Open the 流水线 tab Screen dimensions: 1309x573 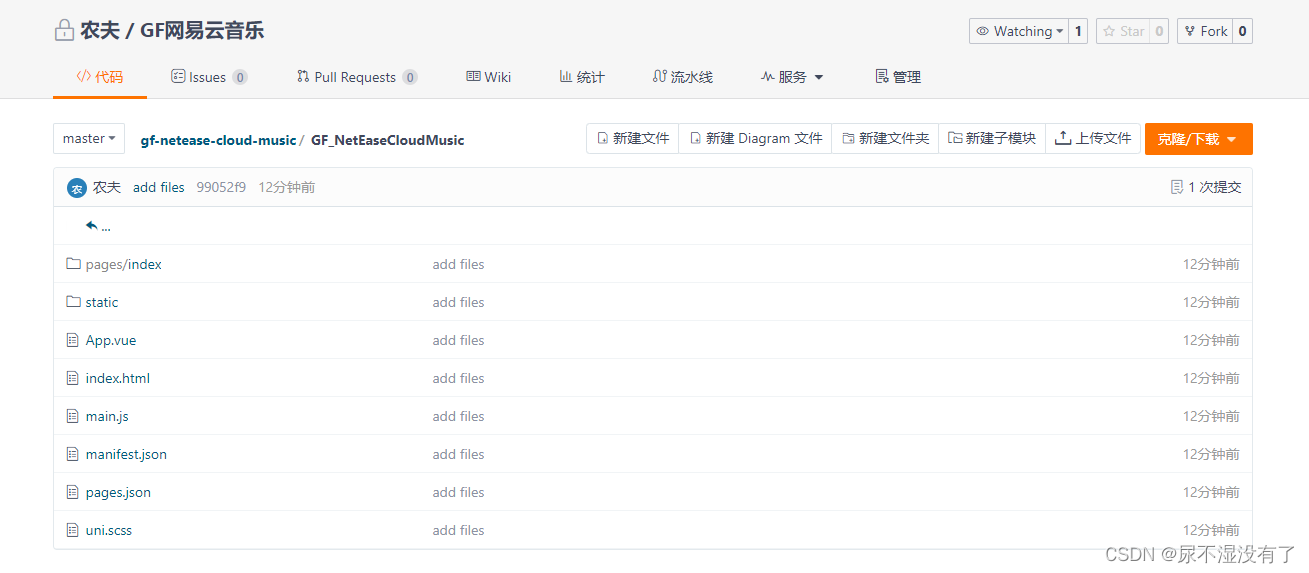point(682,77)
